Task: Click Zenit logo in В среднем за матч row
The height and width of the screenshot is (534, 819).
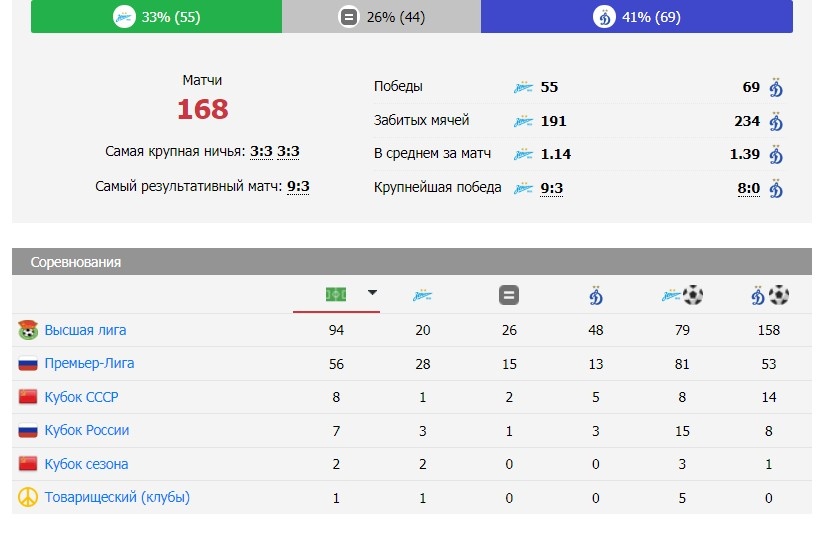Action: tap(523, 155)
